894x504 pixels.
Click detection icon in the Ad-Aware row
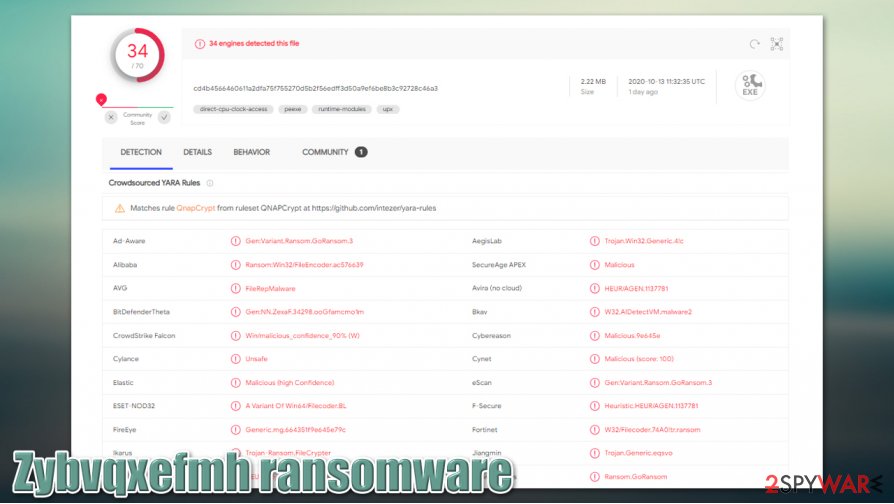point(235,241)
